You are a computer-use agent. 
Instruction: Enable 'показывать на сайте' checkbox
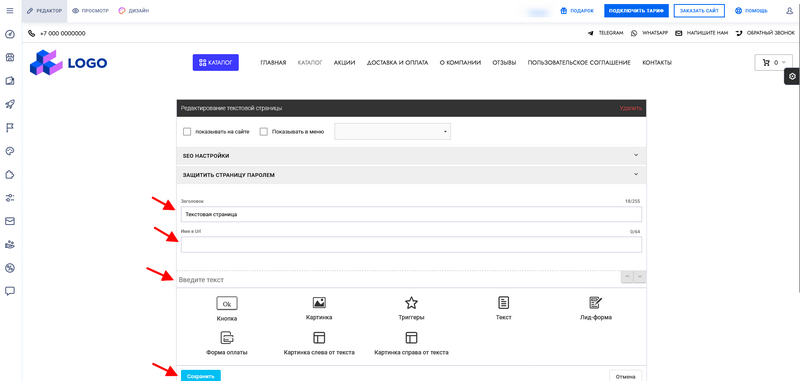[x=187, y=132]
